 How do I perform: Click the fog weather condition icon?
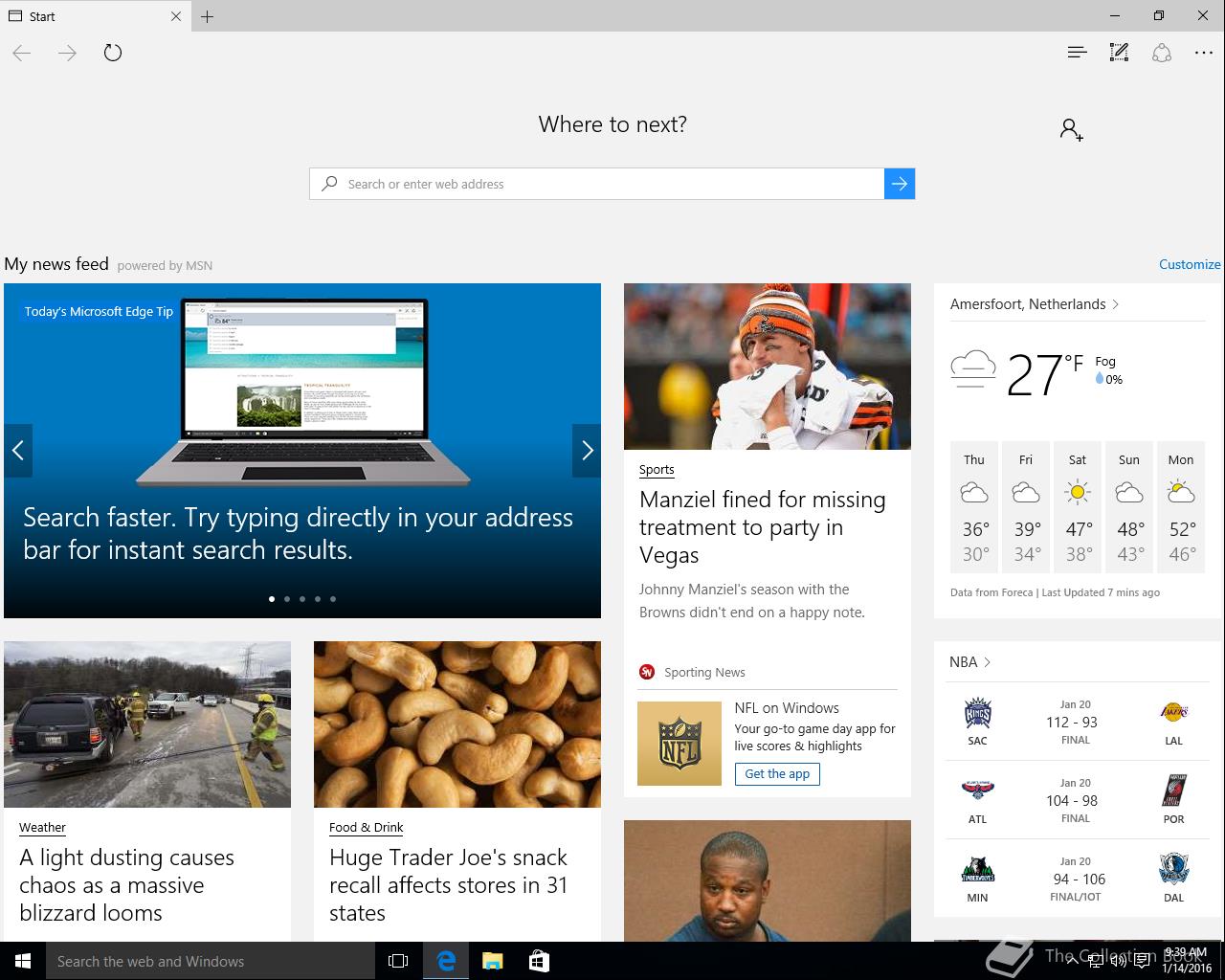point(973,369)
